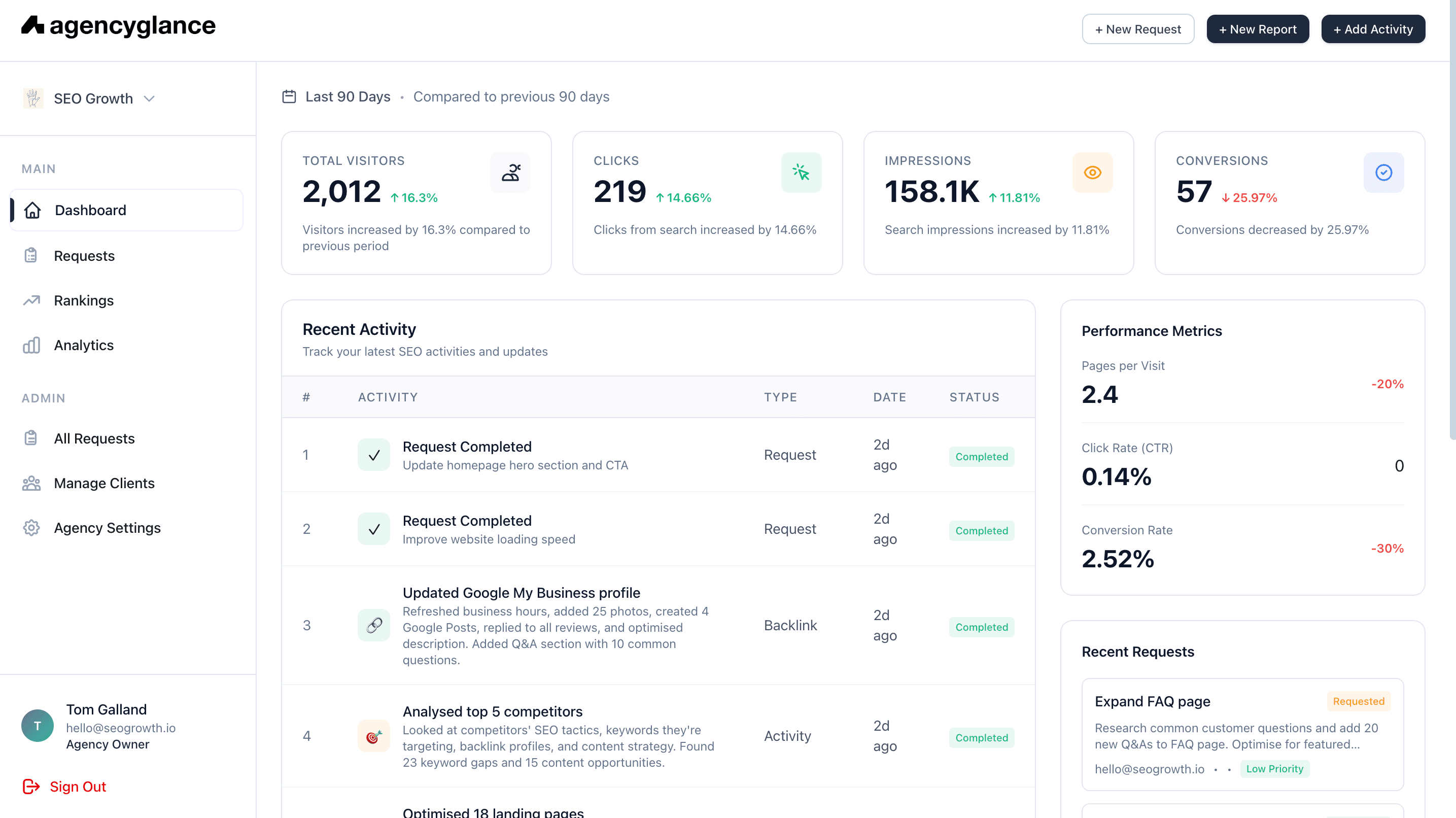1456x818 pixels.
Task: Click the ACTIVITY column header
Action: coord(388,397)
